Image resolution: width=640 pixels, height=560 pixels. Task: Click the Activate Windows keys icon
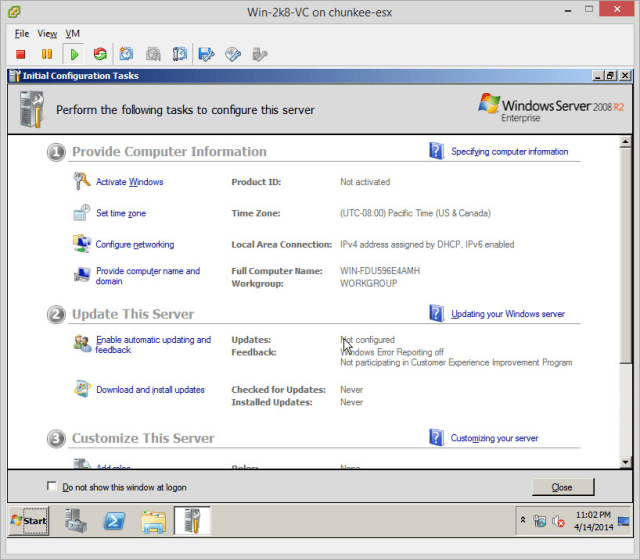[82, 181]
